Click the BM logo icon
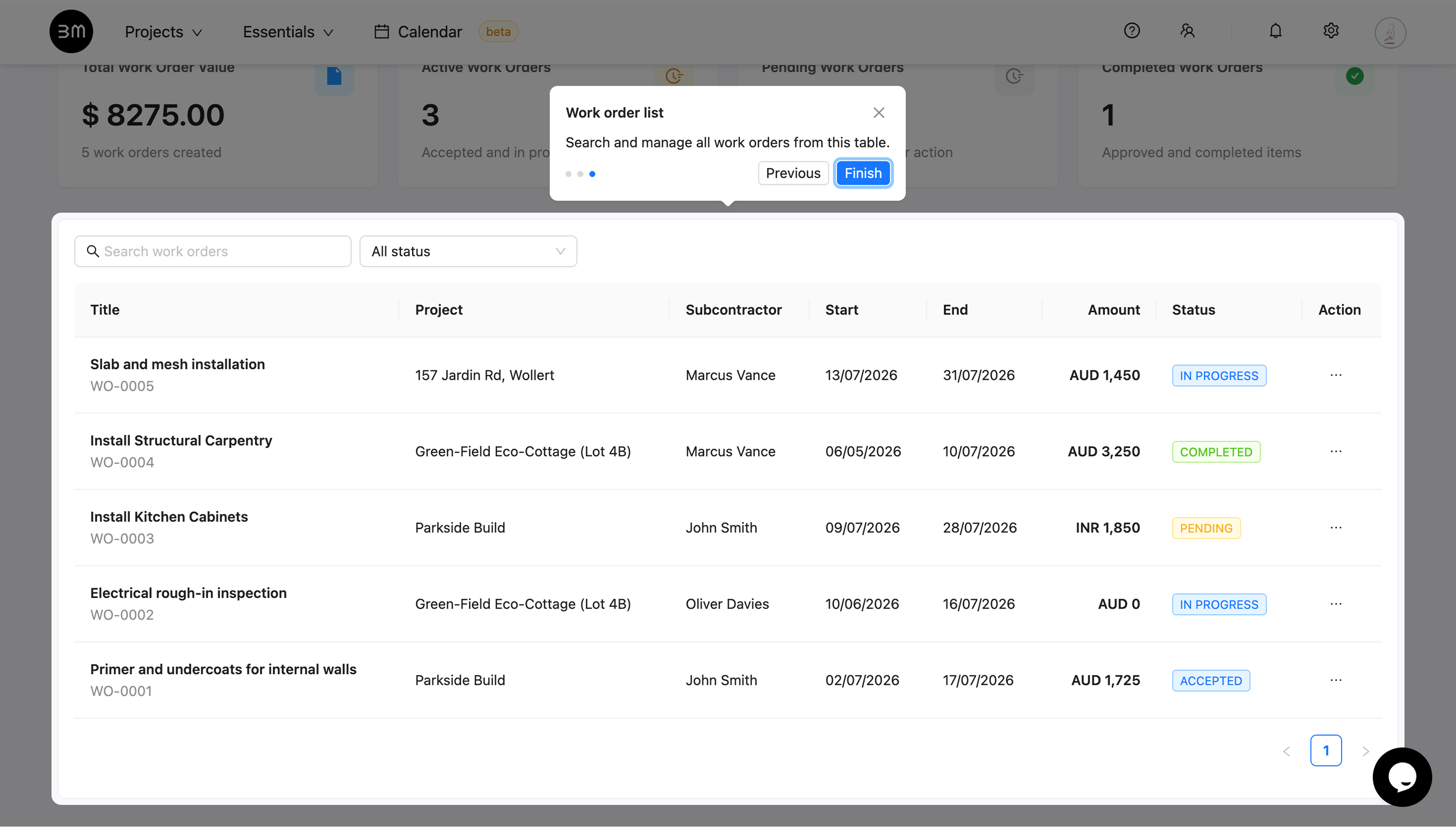Image resolution: width=1456 pixels, height=827 pixels. tap(71, 31)
